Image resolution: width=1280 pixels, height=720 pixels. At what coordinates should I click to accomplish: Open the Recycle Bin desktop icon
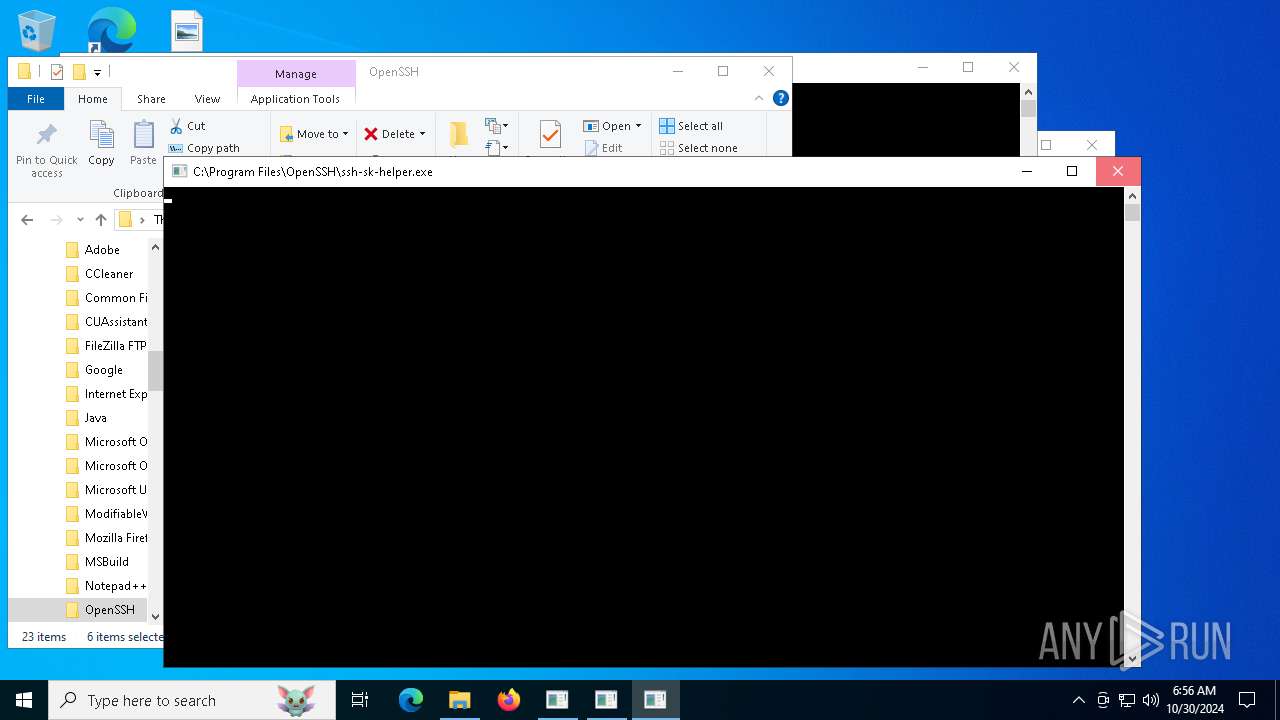click(x=37, y=31)
